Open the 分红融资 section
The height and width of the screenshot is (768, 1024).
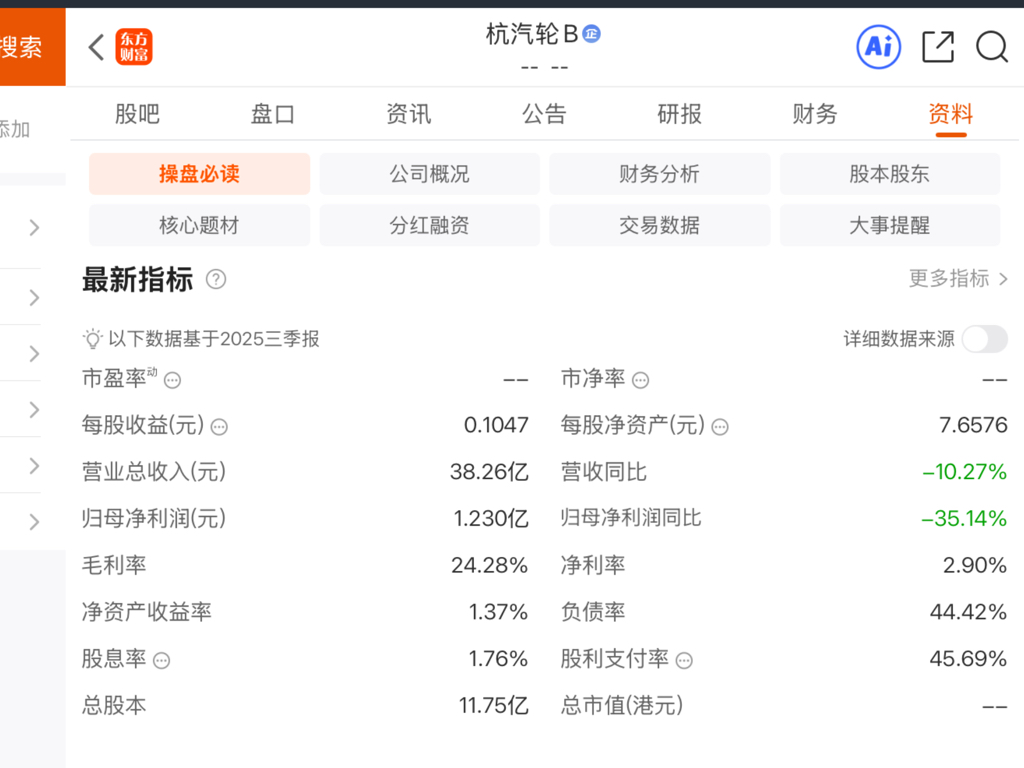(429, 225)
